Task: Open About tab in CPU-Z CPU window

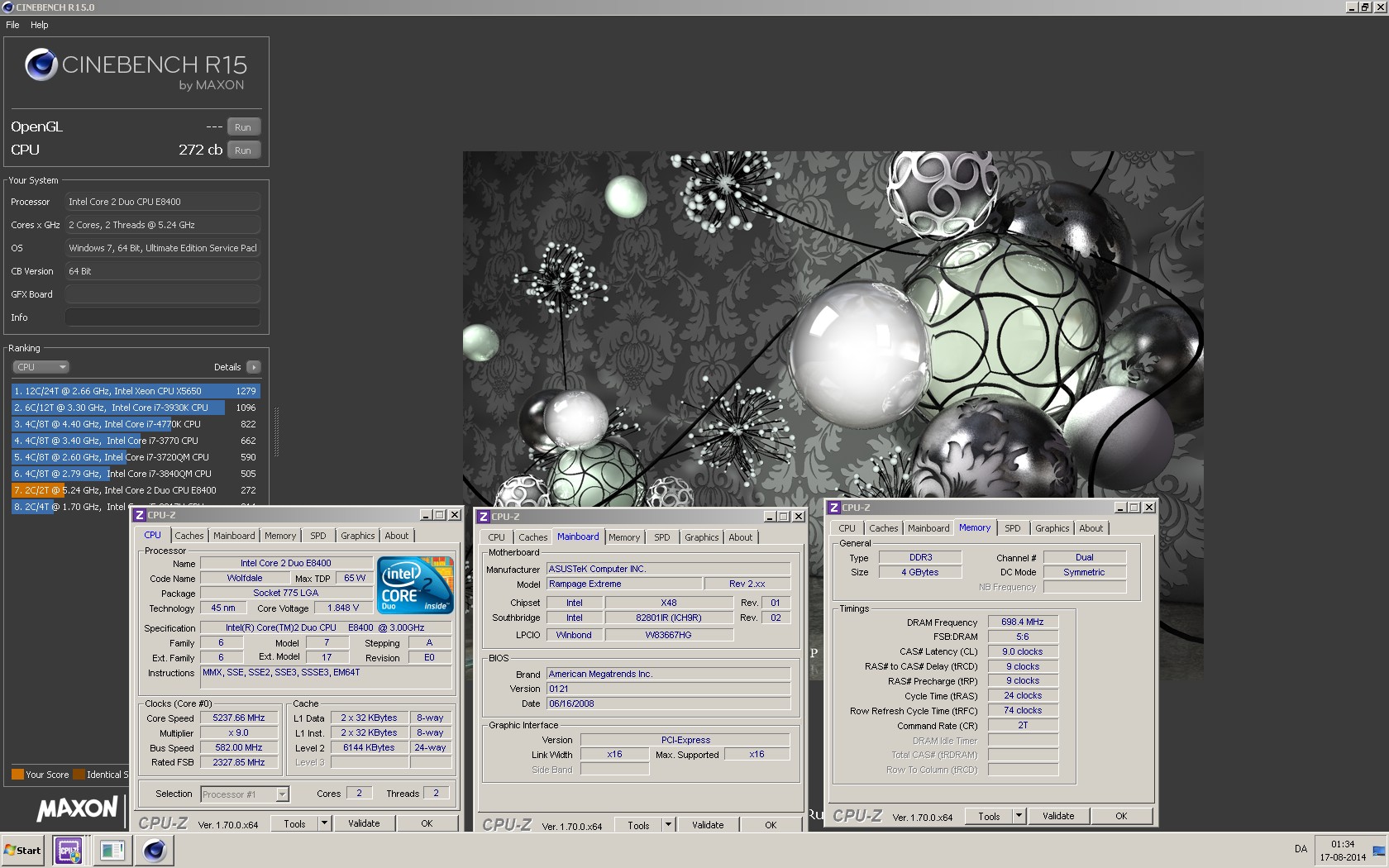Action: click(397, 536)
